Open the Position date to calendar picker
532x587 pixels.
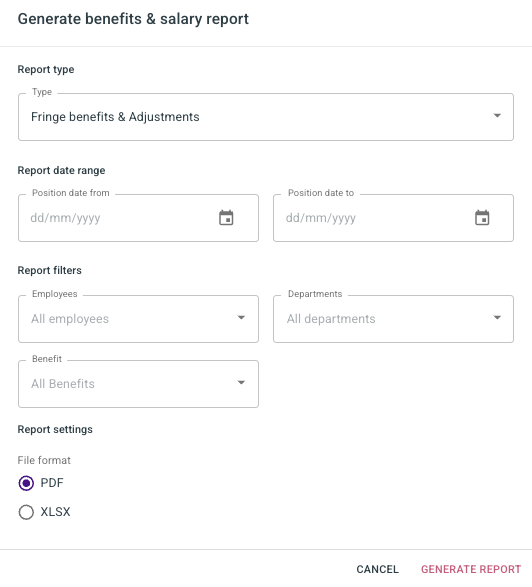click(x=482, y=218)
